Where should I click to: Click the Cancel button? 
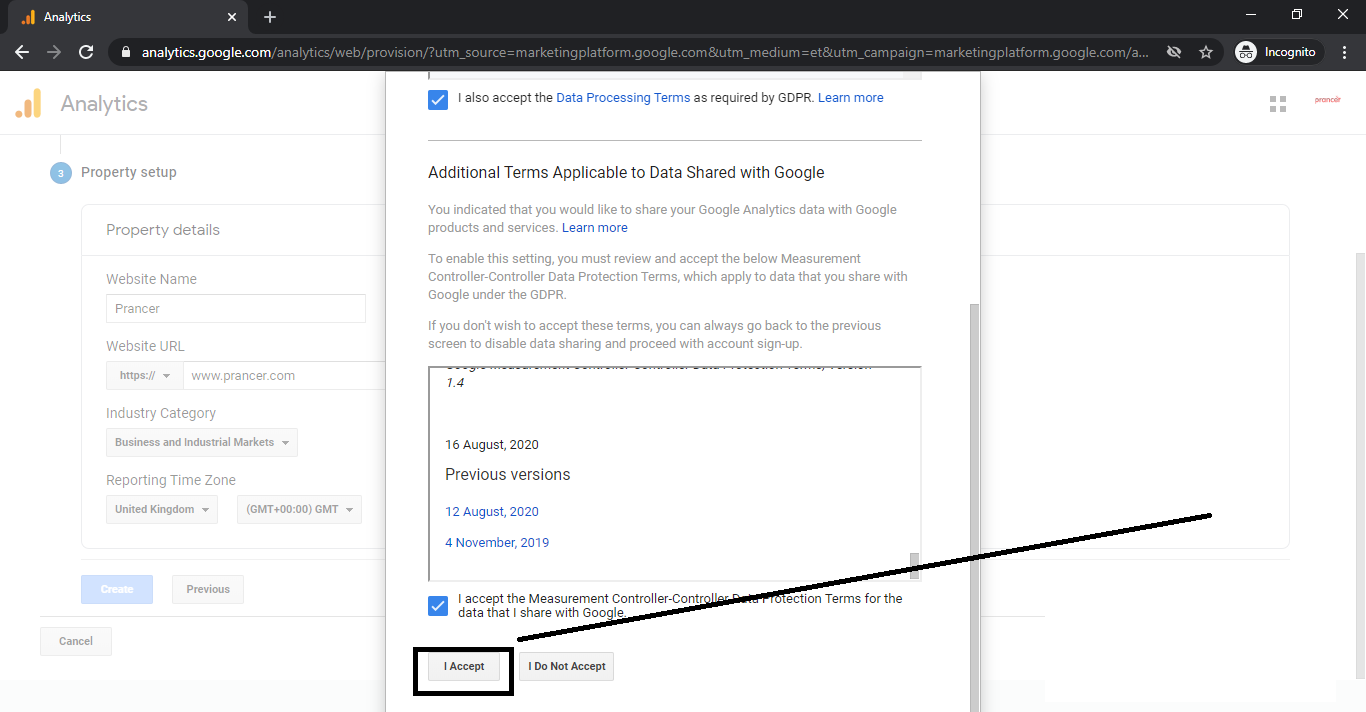click(76, 641)
